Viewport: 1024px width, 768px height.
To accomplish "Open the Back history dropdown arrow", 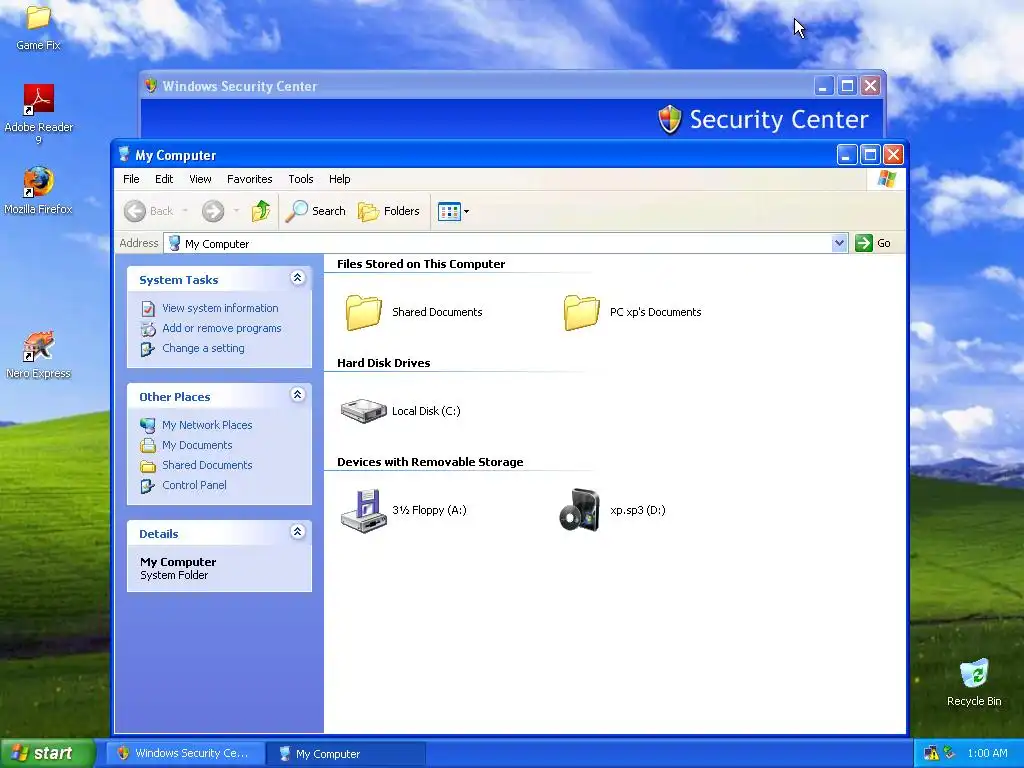I will pyautogui.click(x=185, y=211).
